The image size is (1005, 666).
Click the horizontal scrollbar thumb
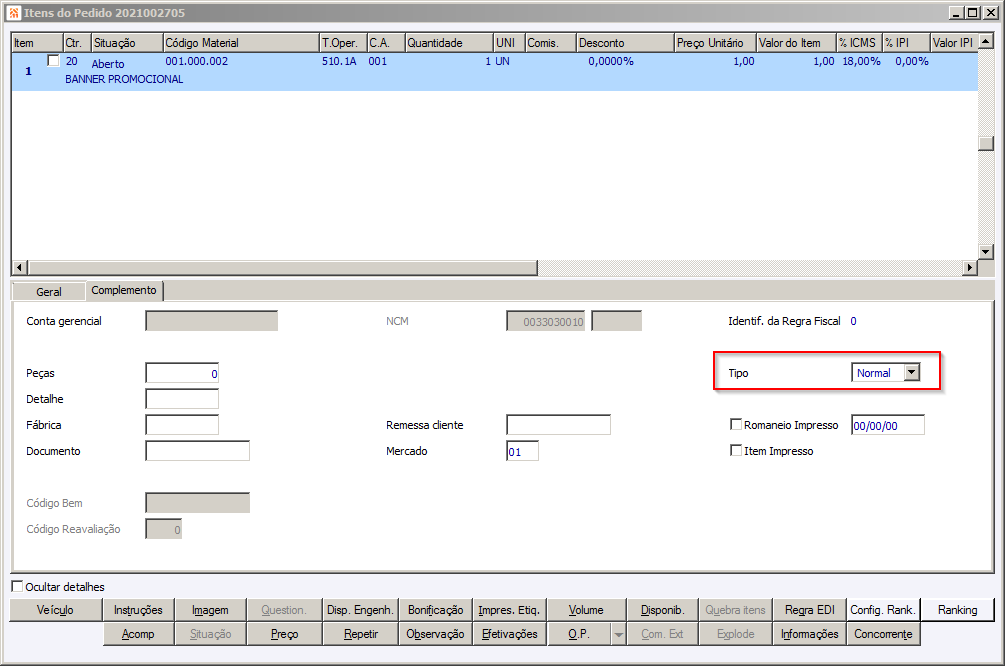(283, 267)
